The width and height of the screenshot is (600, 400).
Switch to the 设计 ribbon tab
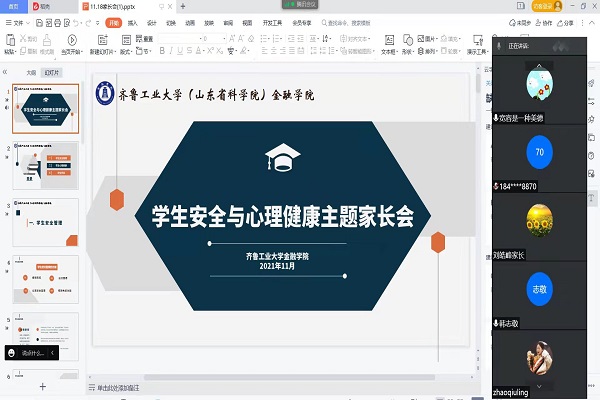pos(152,23)
